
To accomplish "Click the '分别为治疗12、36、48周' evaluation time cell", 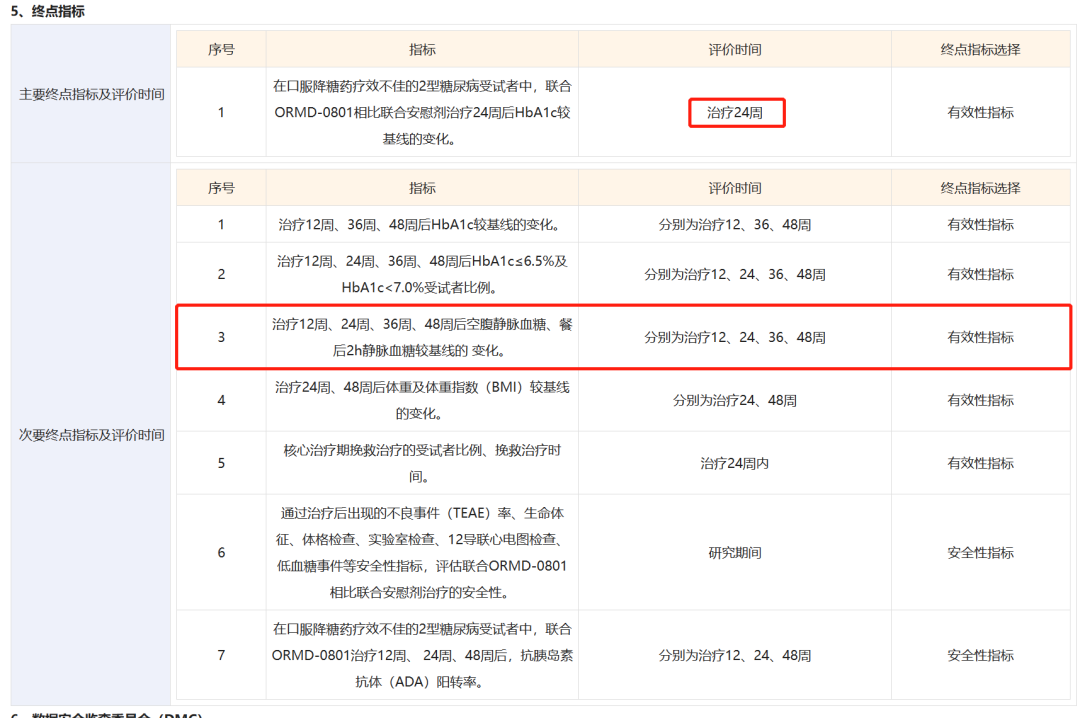I will pyautogui.click(x=735, y=225).
